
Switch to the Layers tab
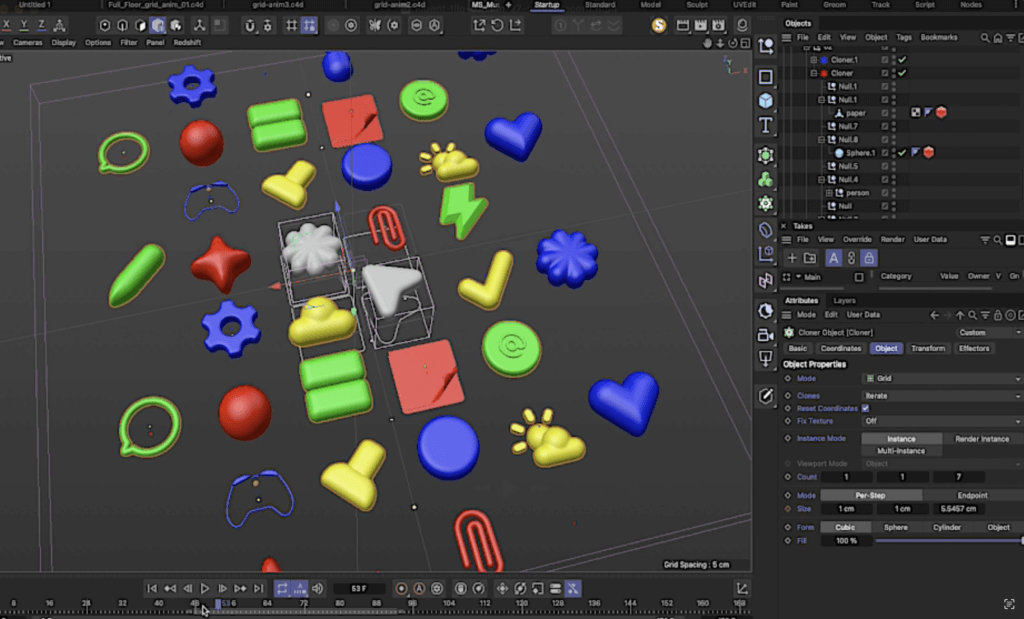click(x=844, y=300)
